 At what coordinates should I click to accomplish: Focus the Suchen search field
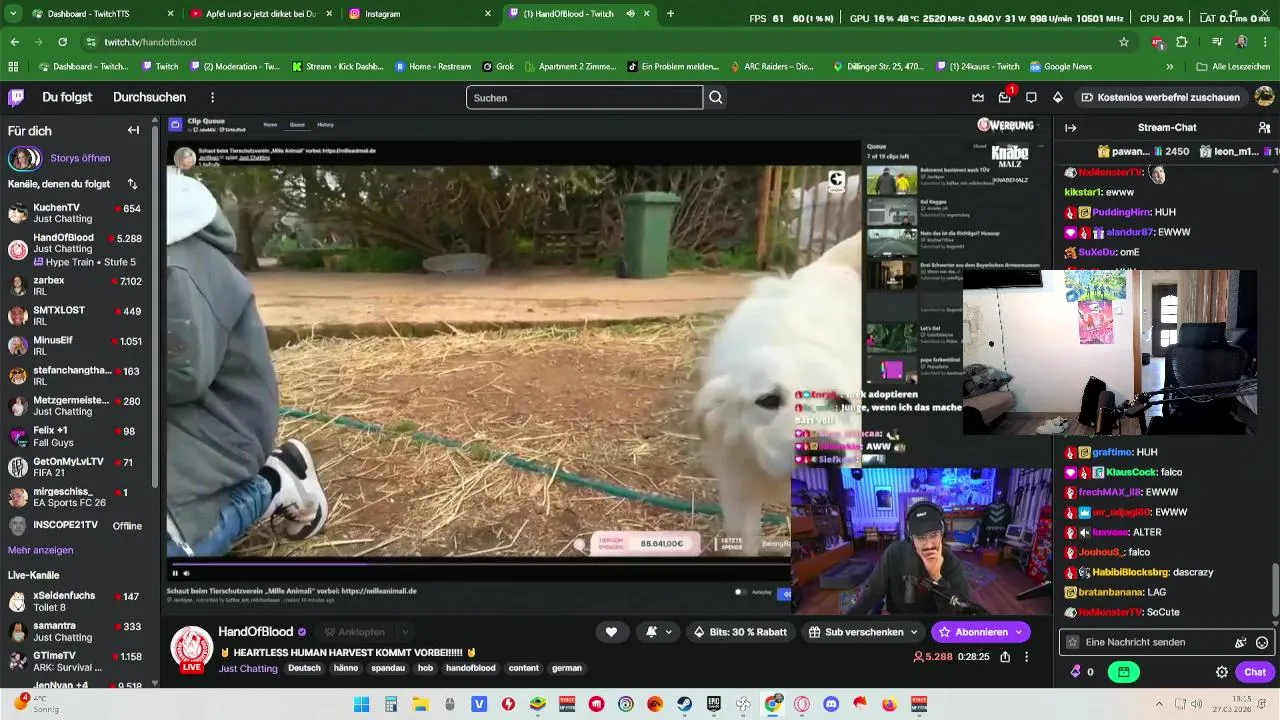[x=584, y=97]
